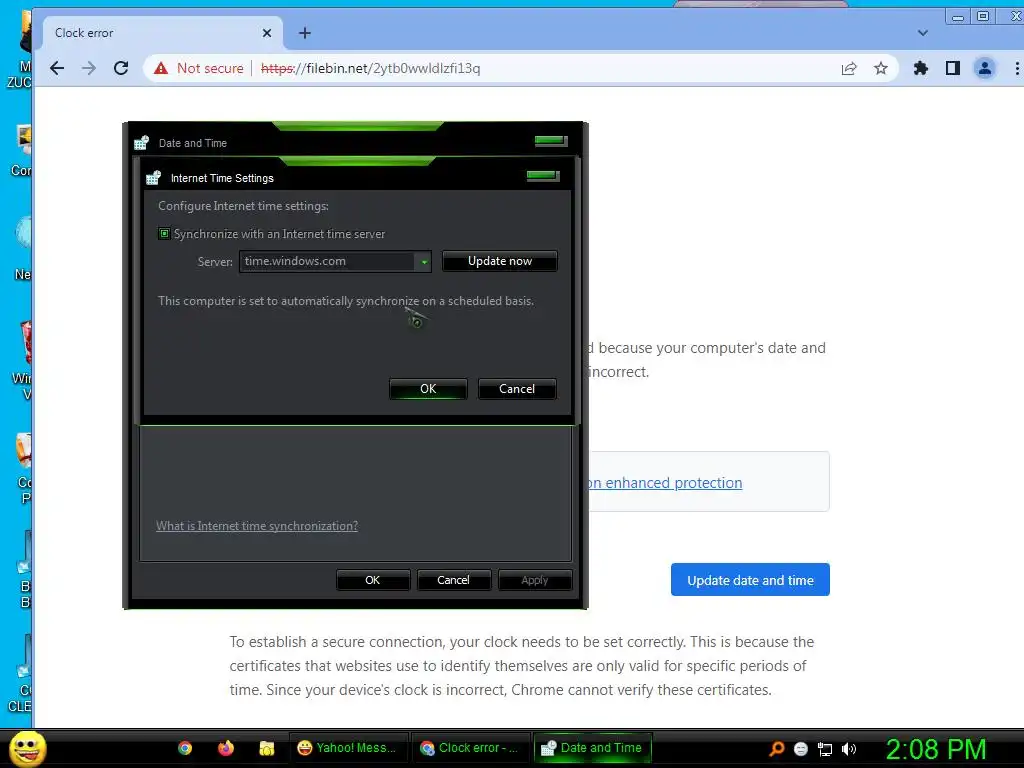The width and height of the screenshot is (1024, 768).
Task: Open a new Chrome tab
Action: tap(305, 33)
